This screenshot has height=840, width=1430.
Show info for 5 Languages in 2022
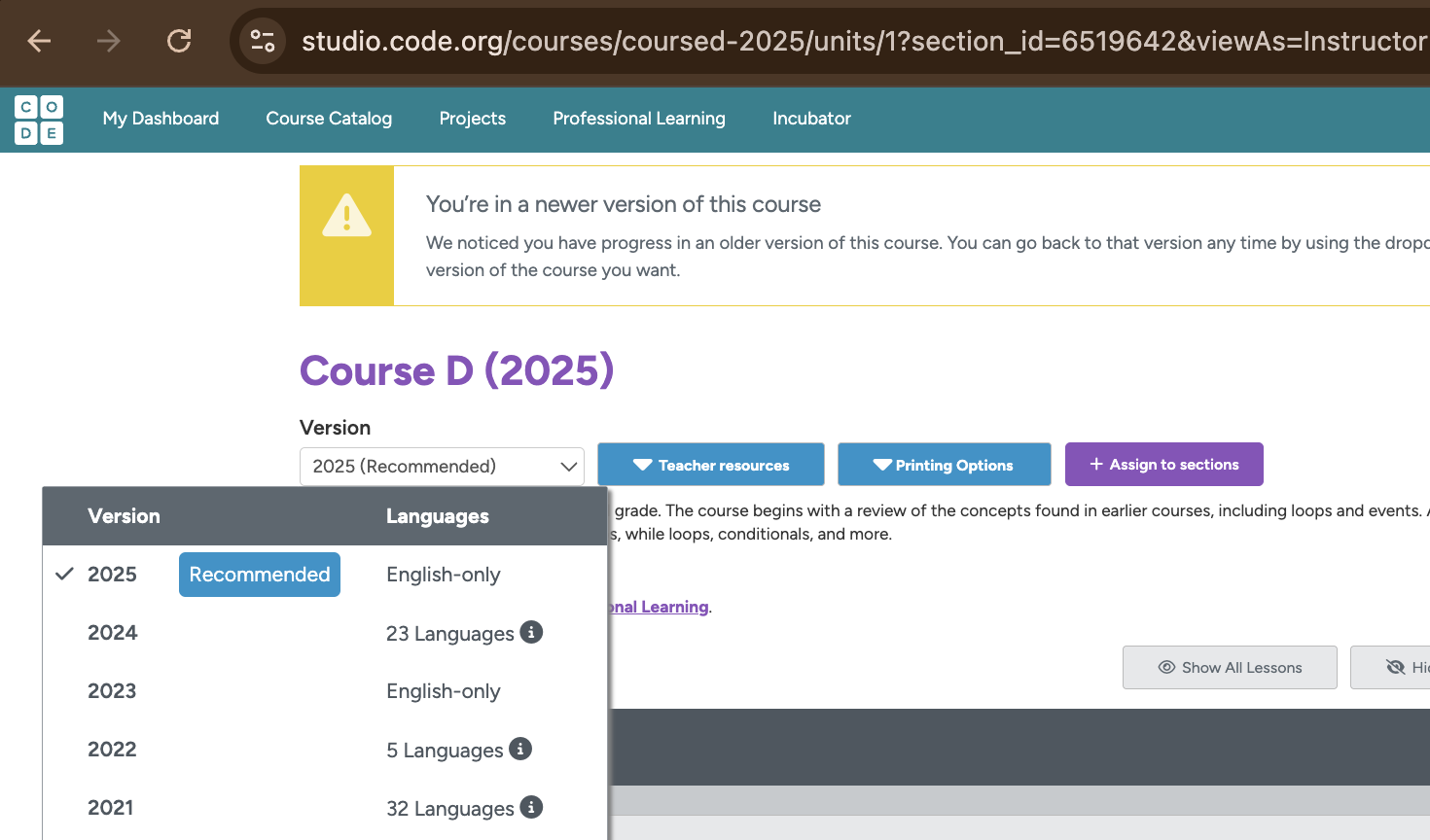click(520, 749)
